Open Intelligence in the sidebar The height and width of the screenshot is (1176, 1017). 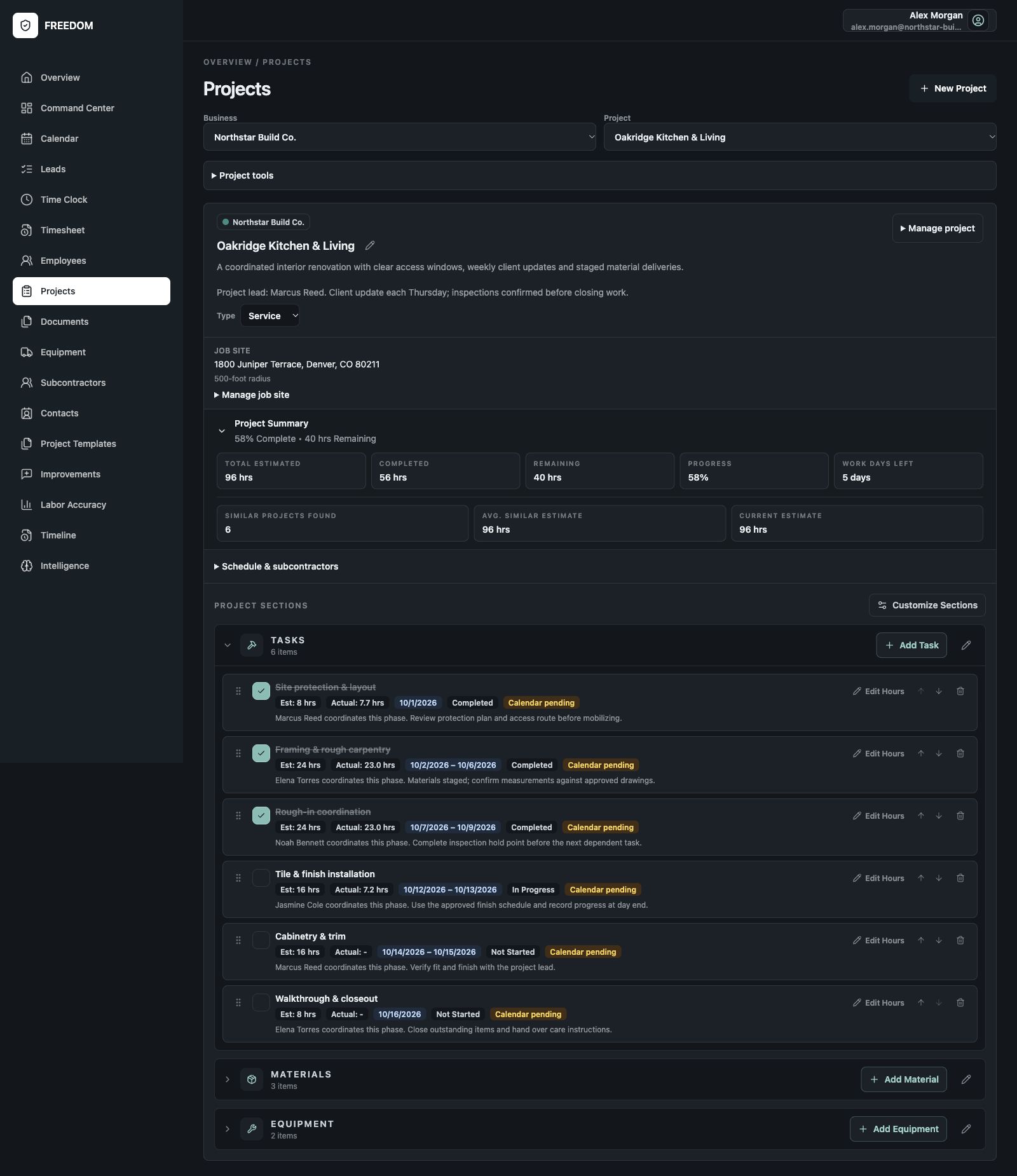pos(92,566)
